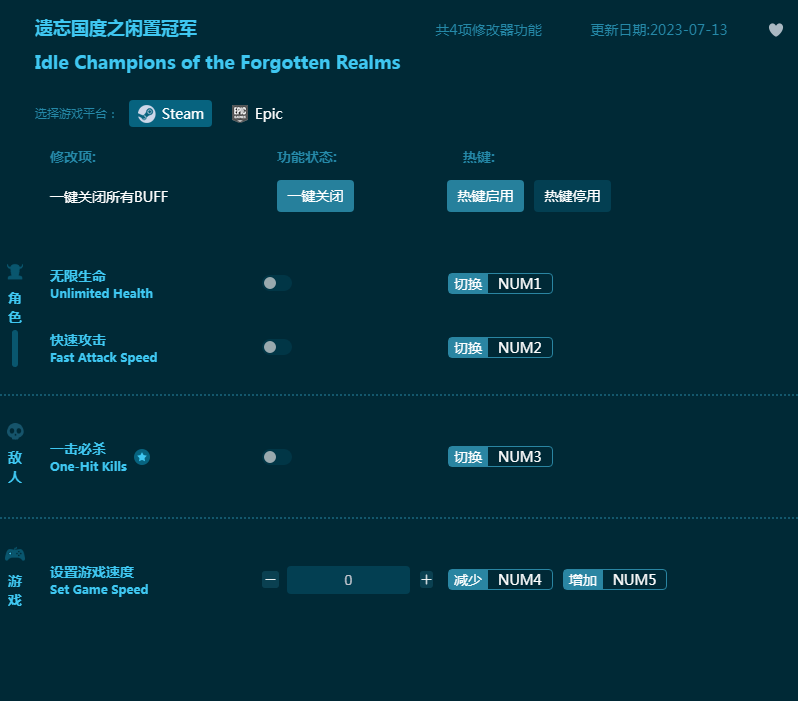
Task: Click the 热键启用 button
Action: [486, 196]
